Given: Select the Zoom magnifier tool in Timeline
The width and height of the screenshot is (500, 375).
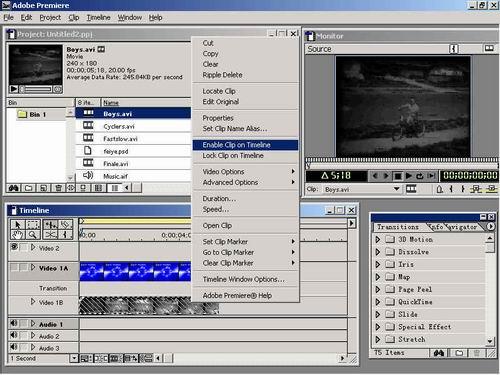Looking at the screenshot, I should point(33,235).
